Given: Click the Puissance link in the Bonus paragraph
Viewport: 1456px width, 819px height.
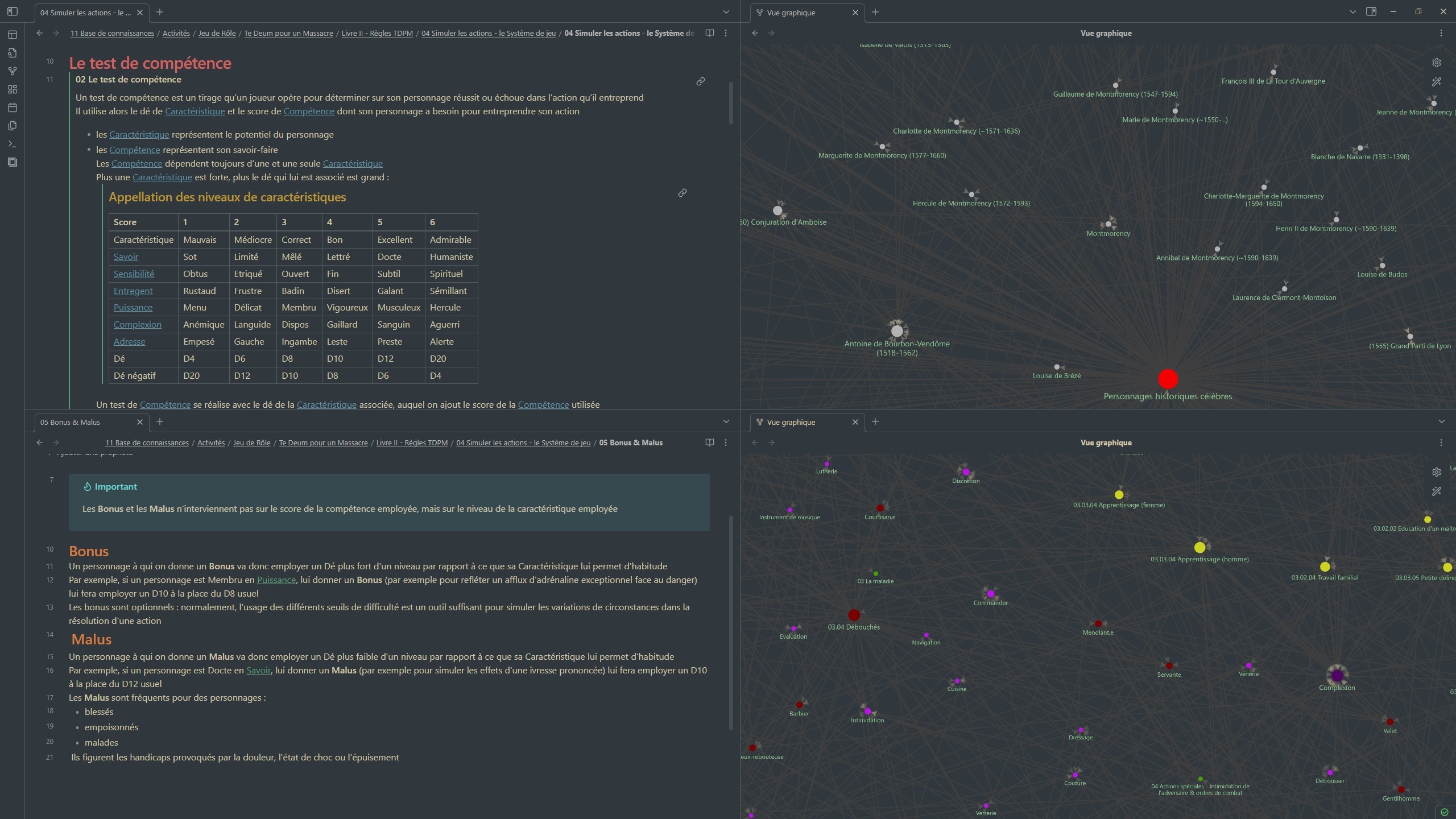Looking at the screenshot, I should 276,580.
